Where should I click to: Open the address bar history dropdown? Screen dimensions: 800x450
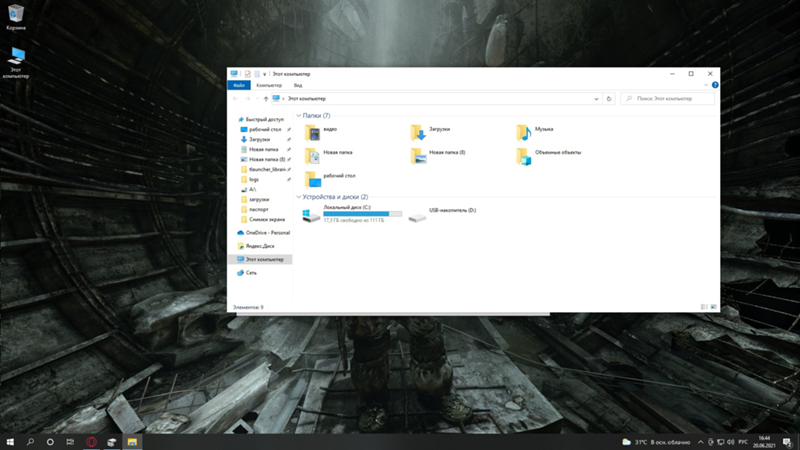596,98
